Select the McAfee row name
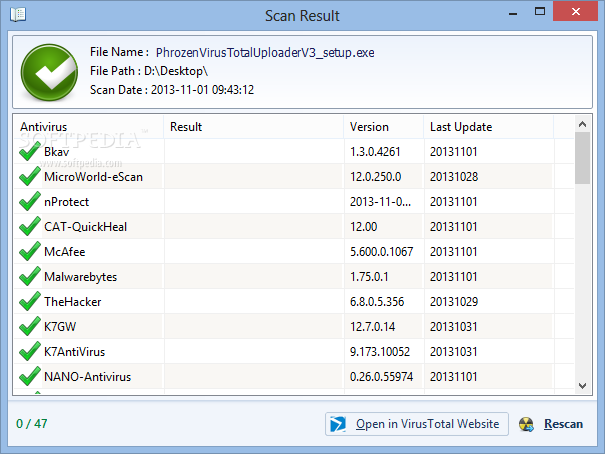The image size is (605, 454). click(64, 252)
